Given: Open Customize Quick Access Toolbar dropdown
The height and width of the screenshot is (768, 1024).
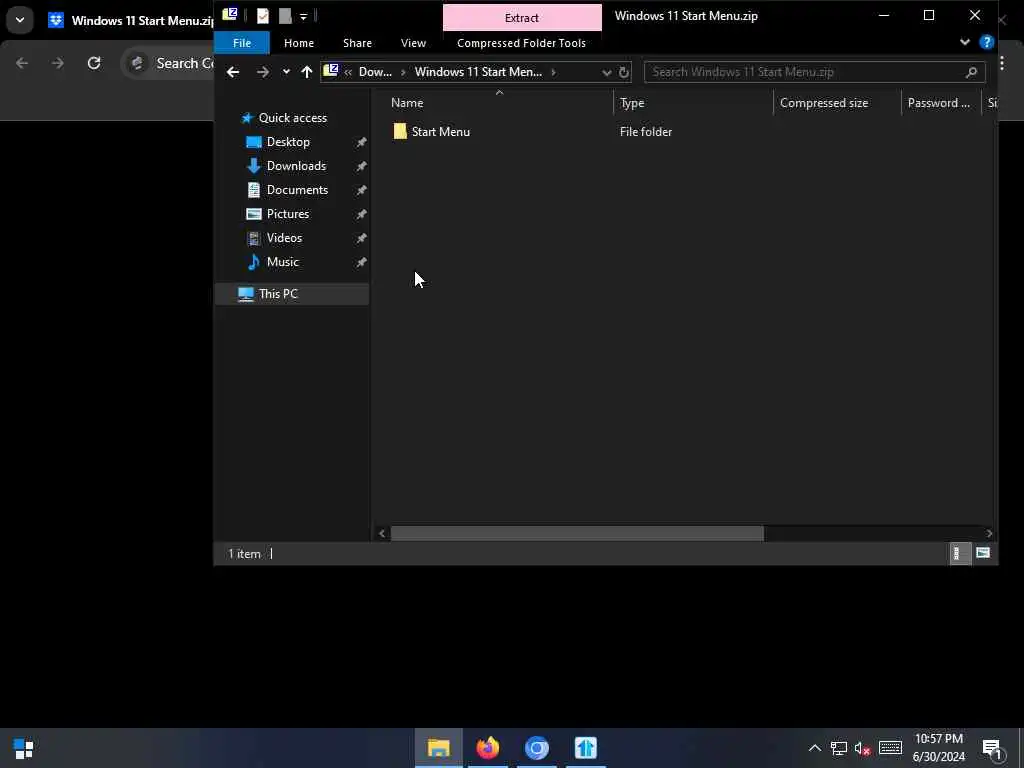Looking at the screenshot, I should tap(303, 17).
